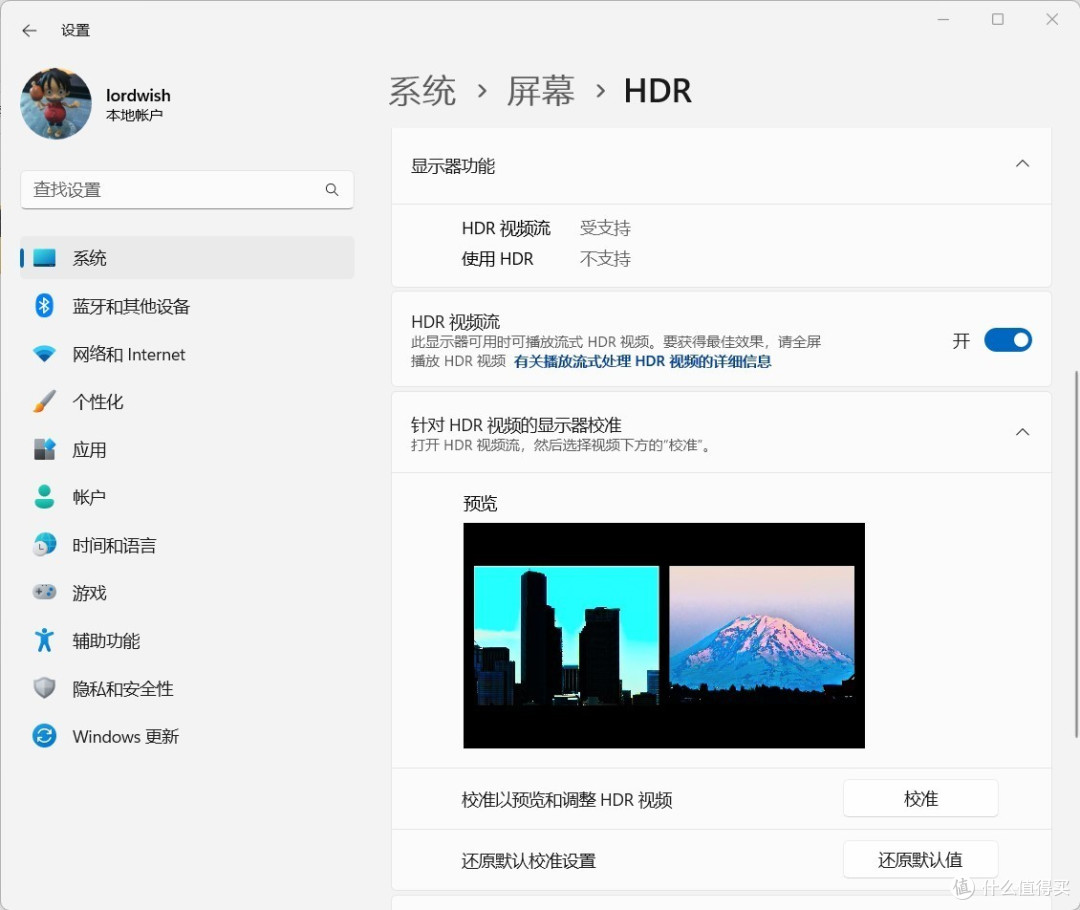The height and width of the screenshot is (910, 1080).
Task: Open Windows 更新 via the sync icon
Action: (44, 736)
